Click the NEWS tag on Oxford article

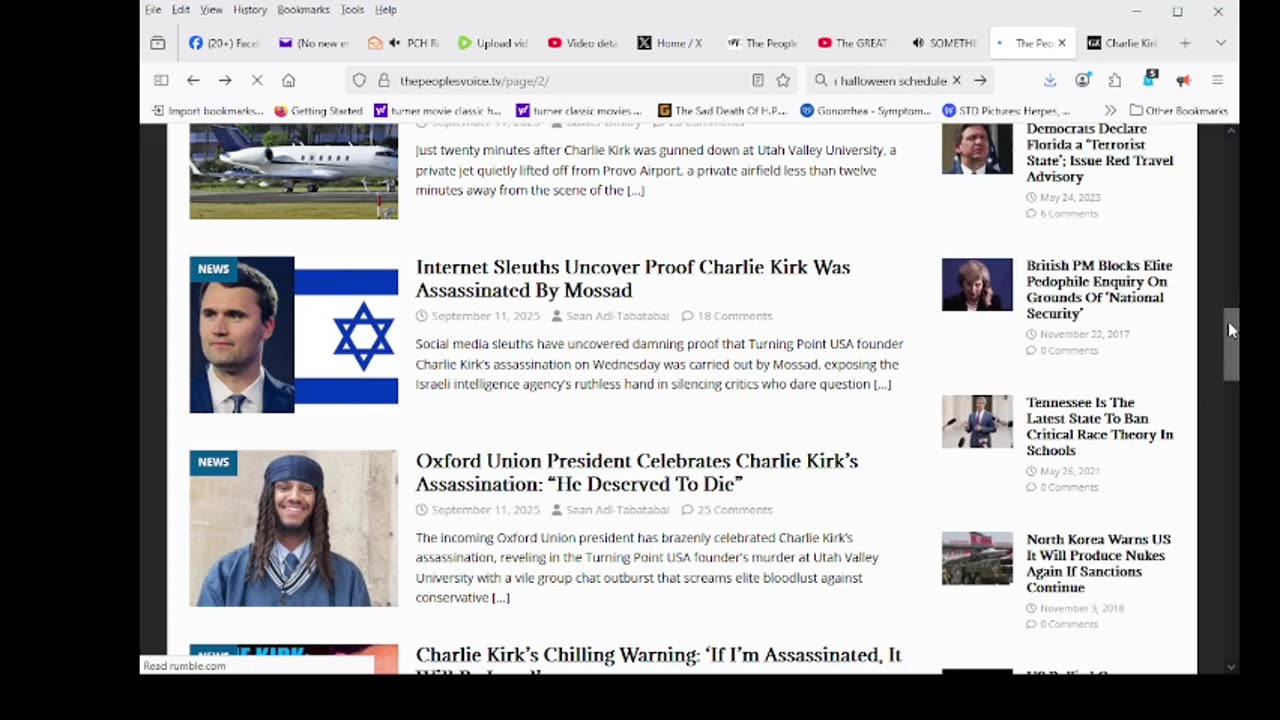pyautogui.click(x=213, y=462)
